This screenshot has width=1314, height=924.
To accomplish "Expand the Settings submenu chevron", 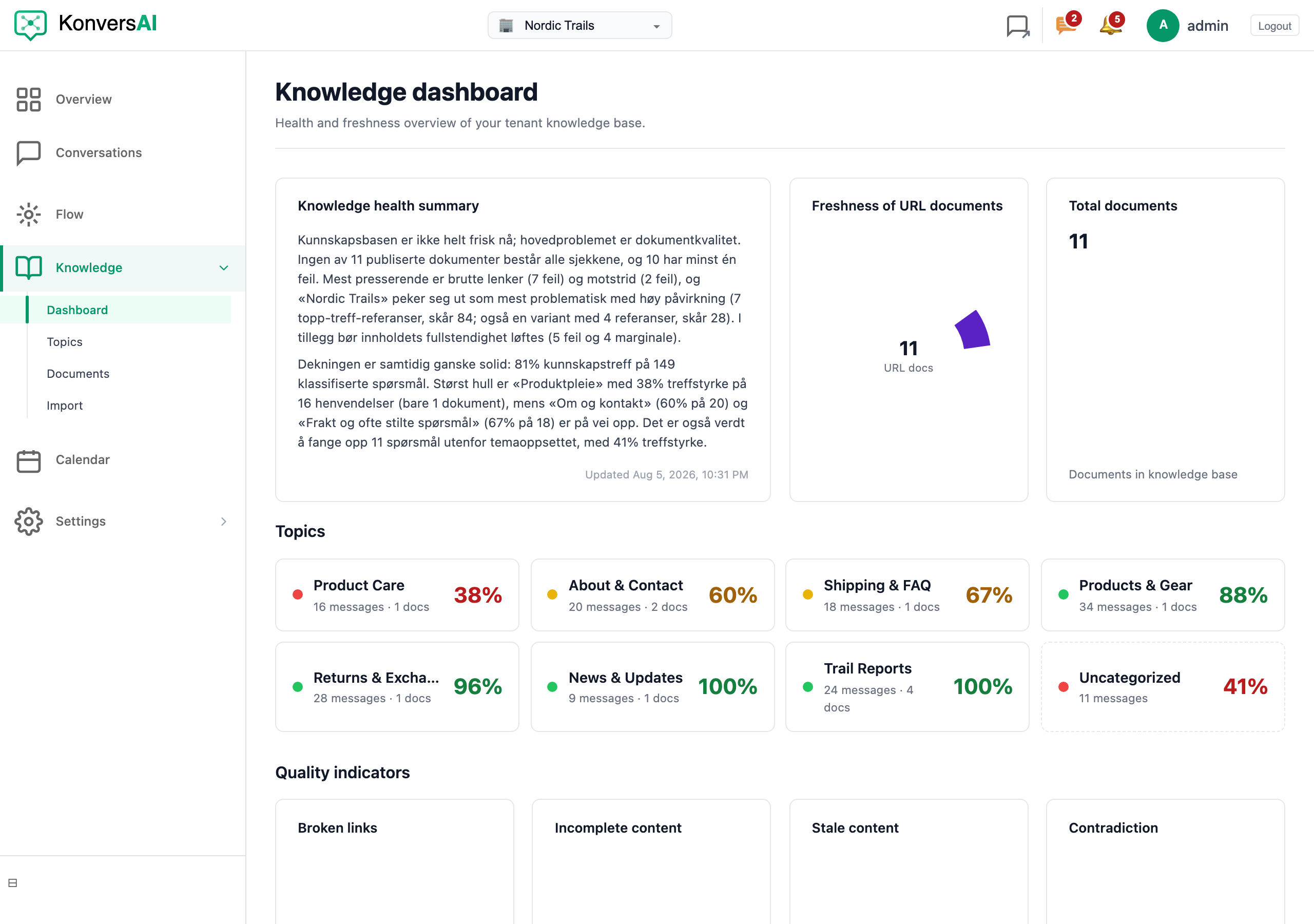I will point(224,521).
